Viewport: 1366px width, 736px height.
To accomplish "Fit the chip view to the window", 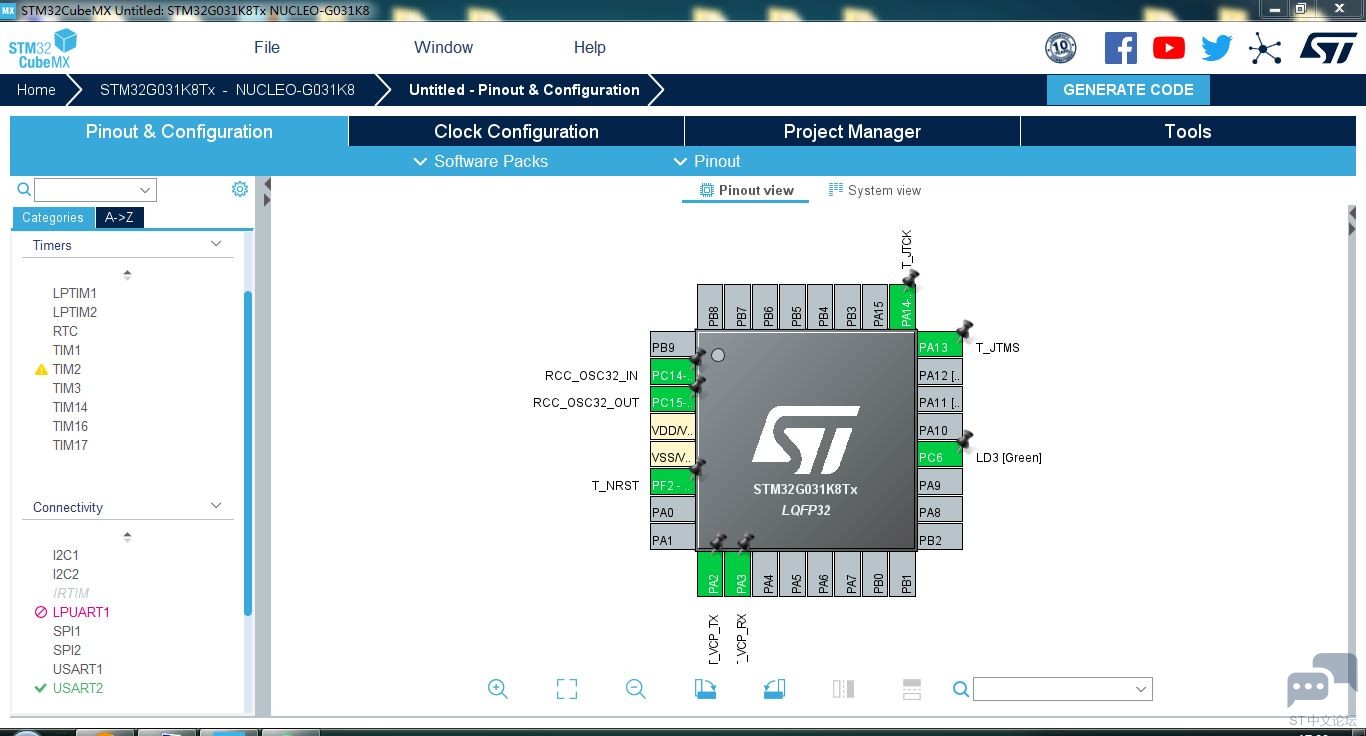I will tap(567, 688).
